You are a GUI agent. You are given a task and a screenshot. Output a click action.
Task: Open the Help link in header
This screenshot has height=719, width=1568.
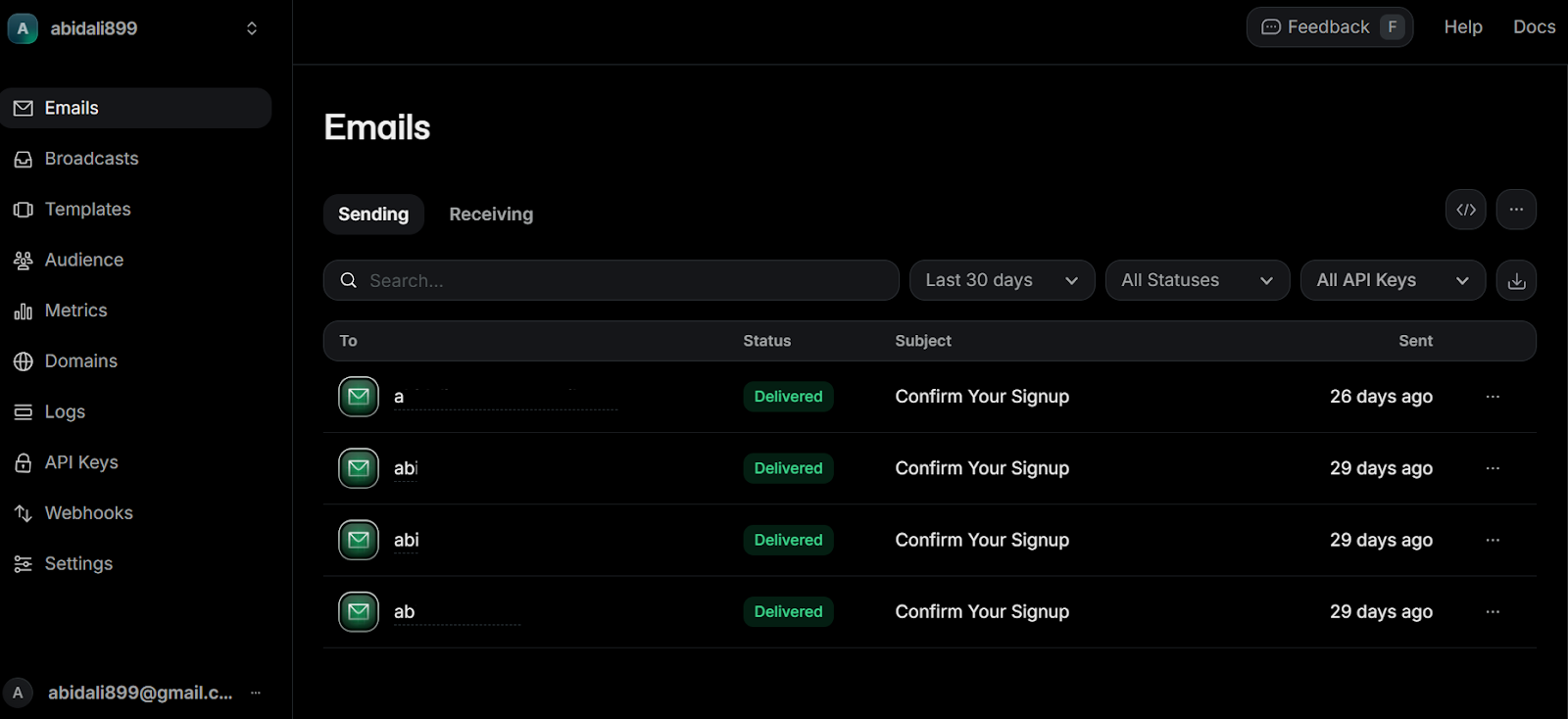[1462, 27]
